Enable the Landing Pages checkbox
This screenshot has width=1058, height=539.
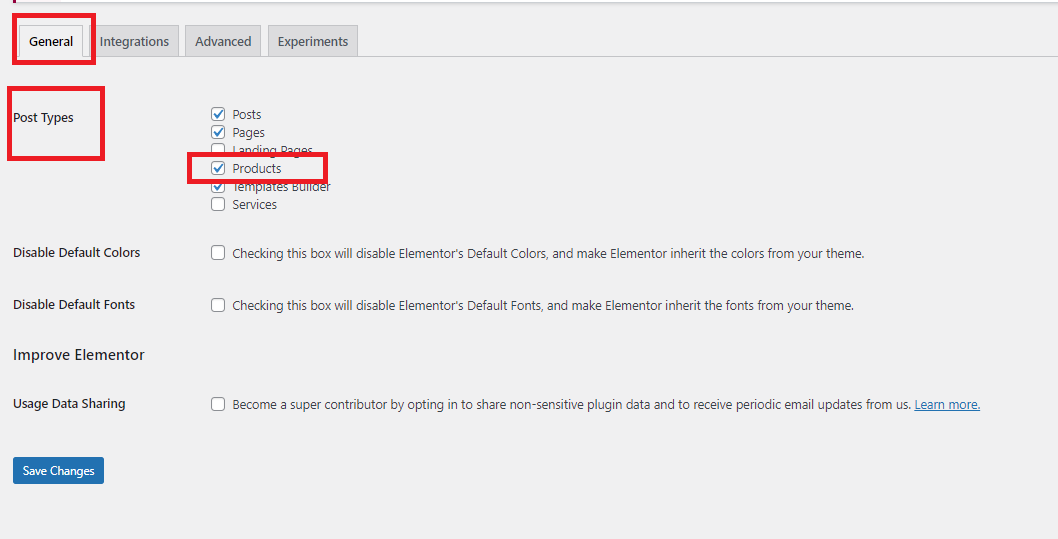[x=218, y=148]
